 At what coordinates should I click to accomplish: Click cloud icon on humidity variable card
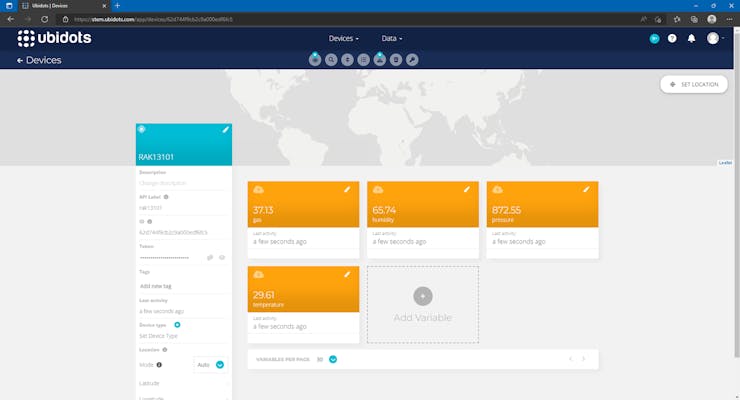click(x=378, y=190)
